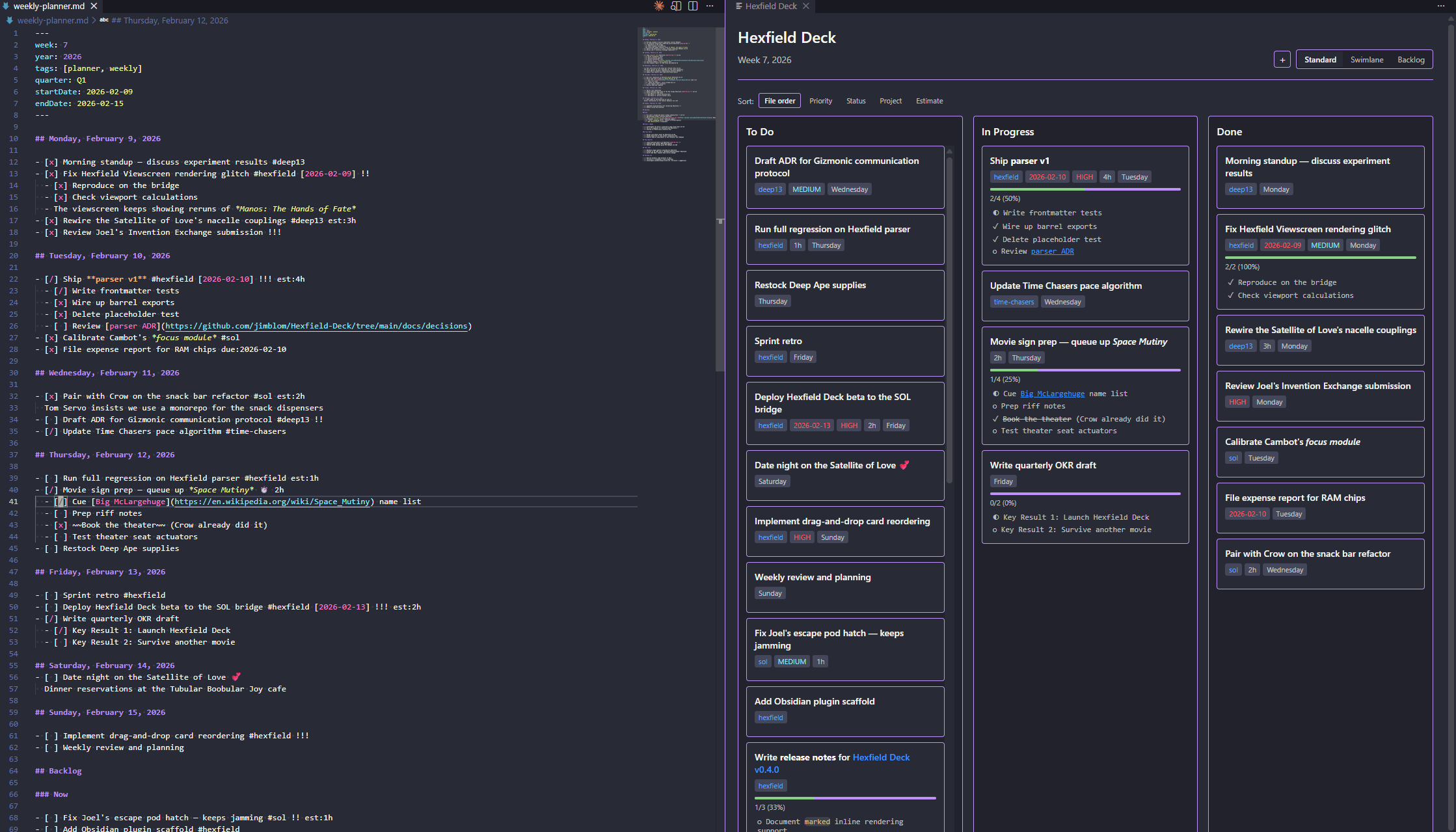Close the weekly-planner.md tab
The image size is (1456, 832).
point(94,6)
